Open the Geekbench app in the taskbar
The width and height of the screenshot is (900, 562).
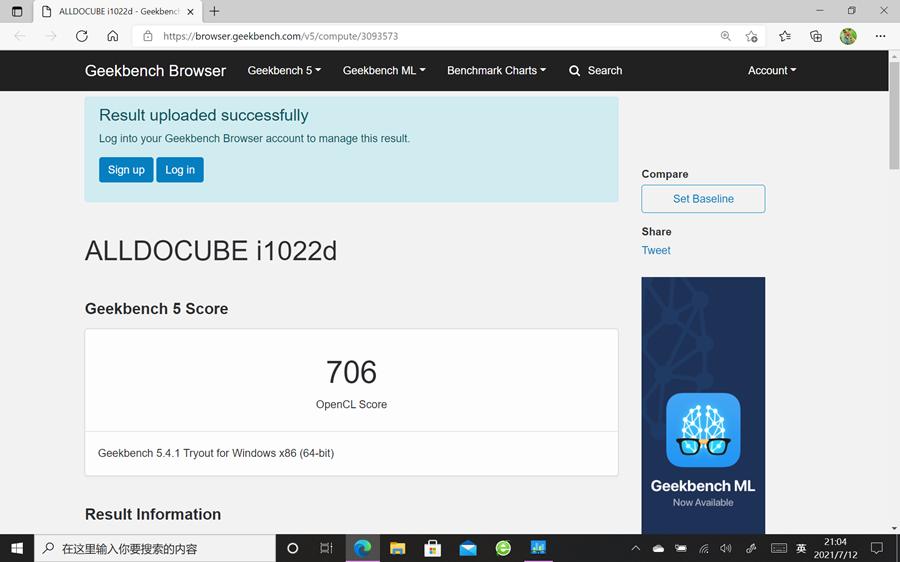coord(538,548)
